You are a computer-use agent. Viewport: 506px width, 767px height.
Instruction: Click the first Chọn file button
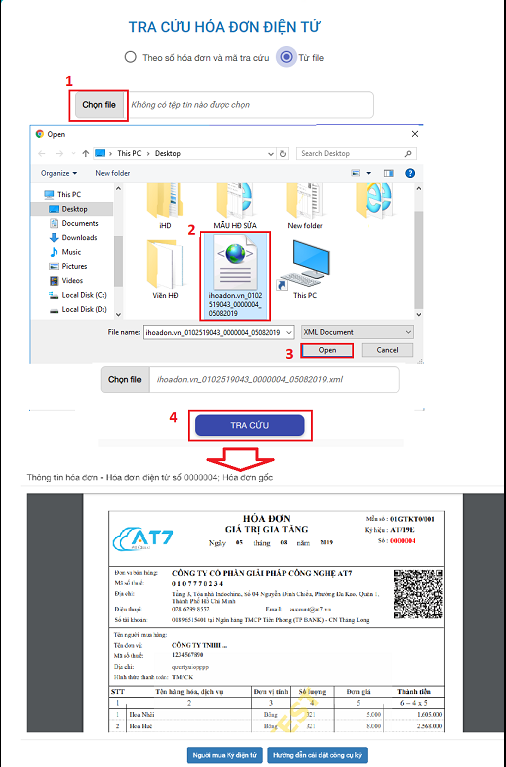click(x=99, y=105)
